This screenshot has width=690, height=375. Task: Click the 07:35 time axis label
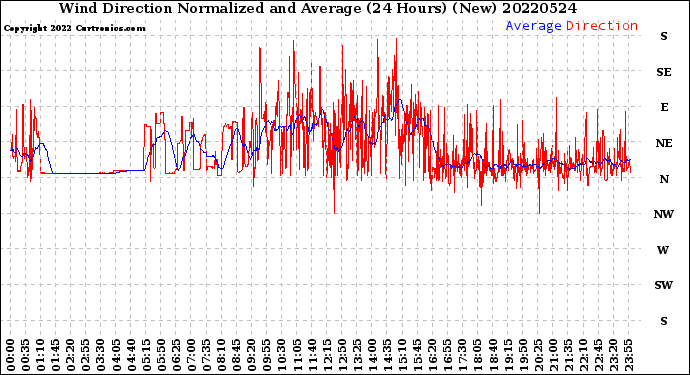[x=206, y=355]
